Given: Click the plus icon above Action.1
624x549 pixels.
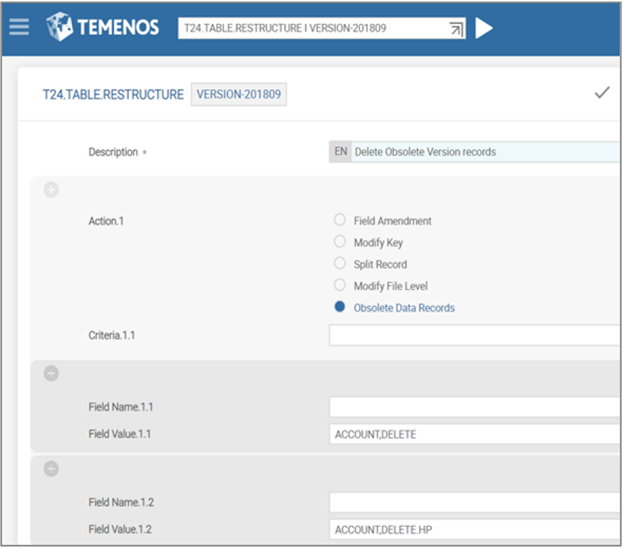Looking at the screenshot, I should pos(51,191).
